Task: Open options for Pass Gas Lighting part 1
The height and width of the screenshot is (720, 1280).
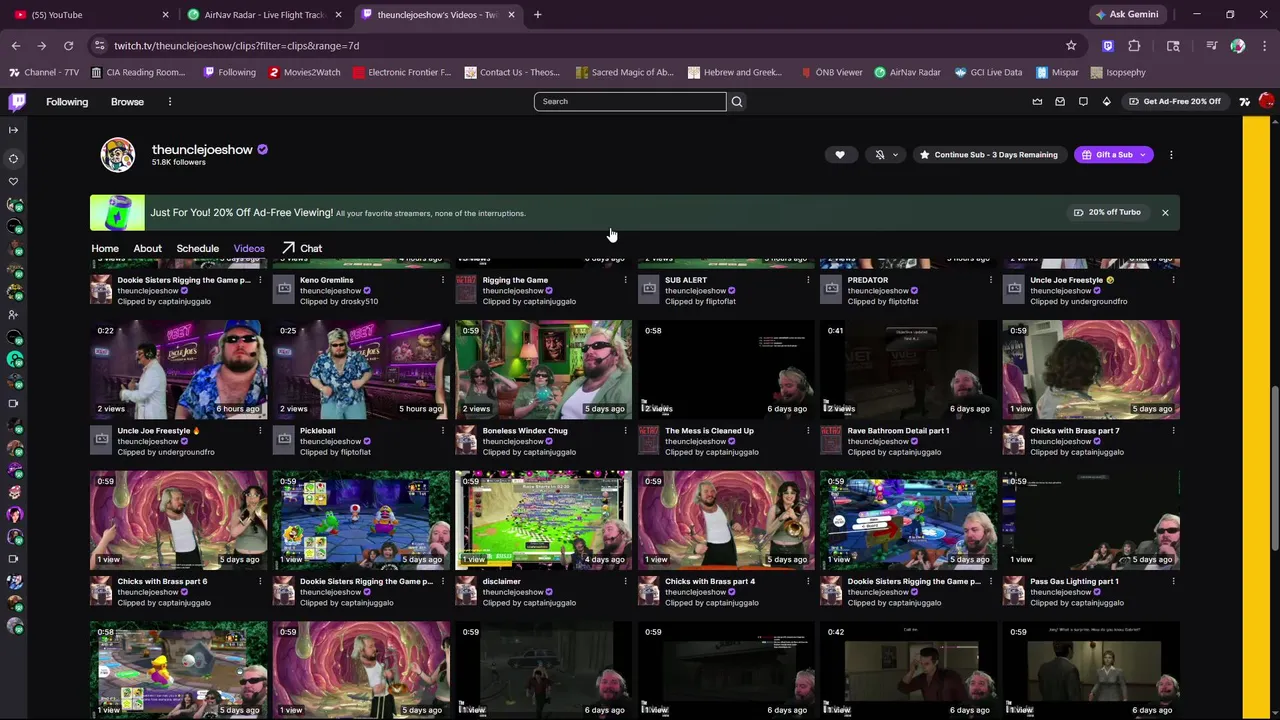Action: (x=1173, y=582)
